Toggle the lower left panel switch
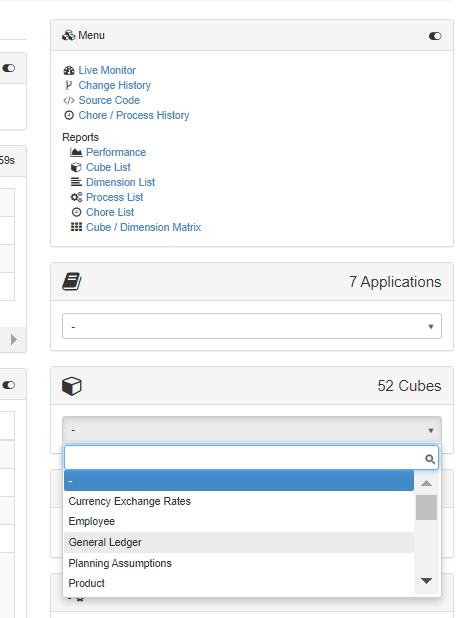 (9, 385)
